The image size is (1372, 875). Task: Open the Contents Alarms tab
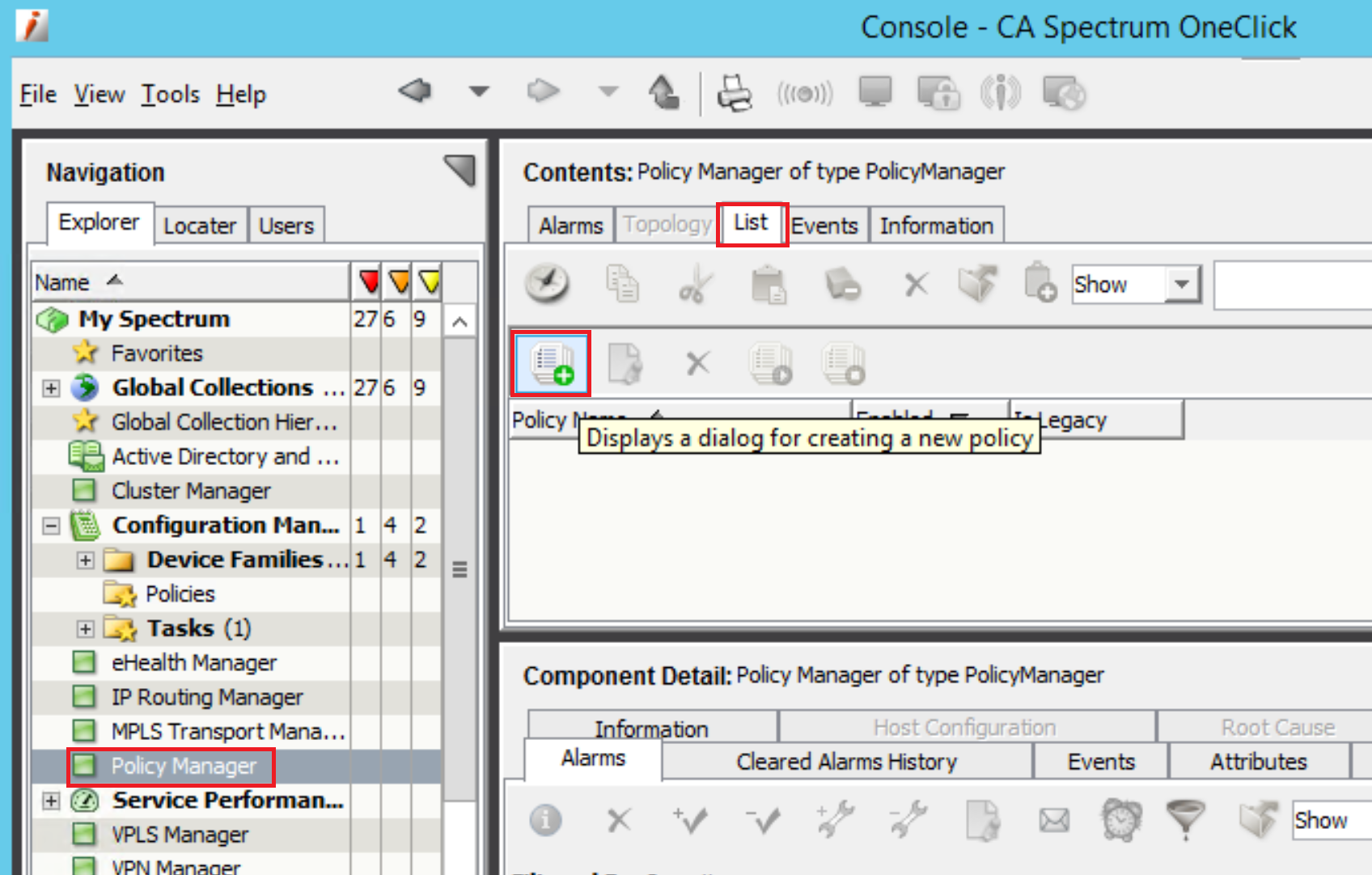[571, 225]
